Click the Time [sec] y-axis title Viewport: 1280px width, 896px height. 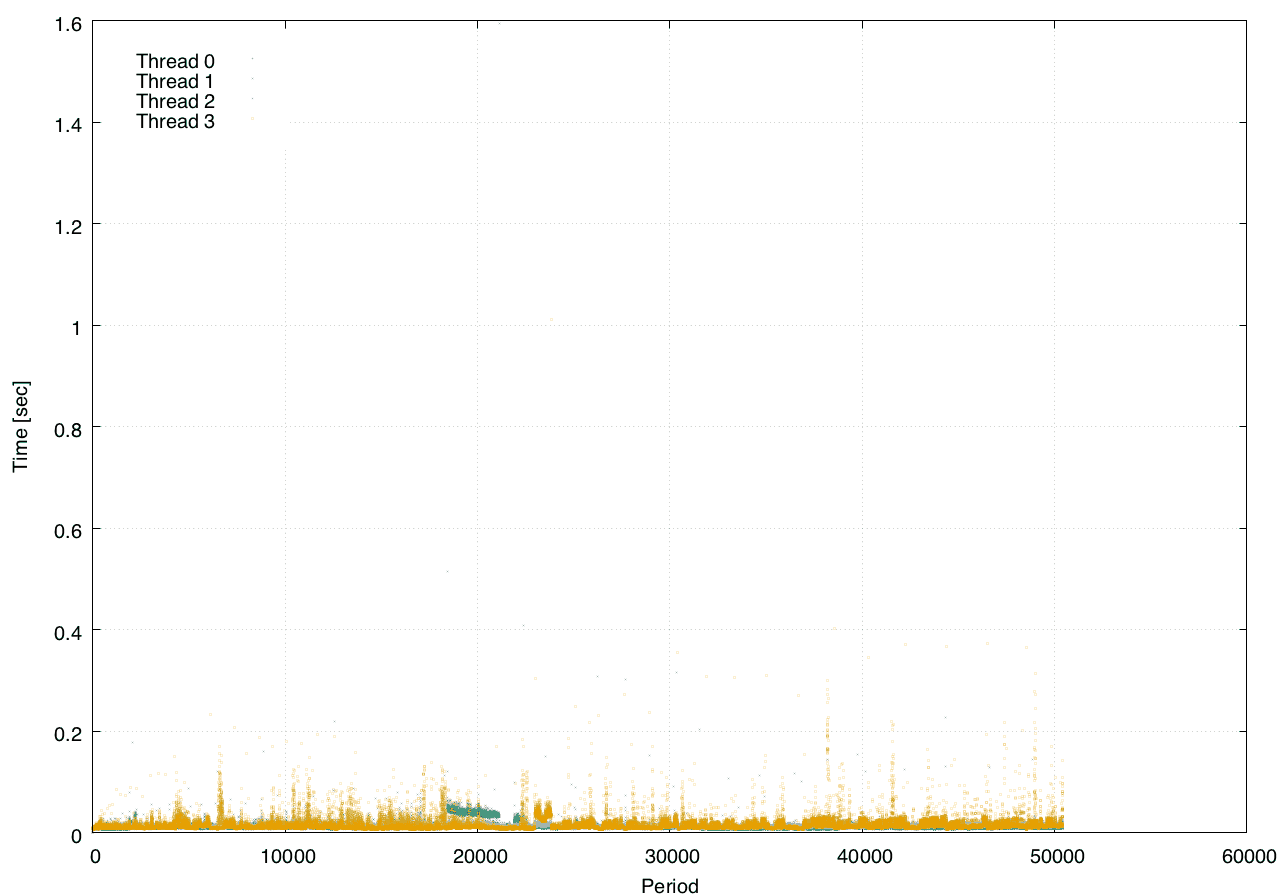pos(20,426)
